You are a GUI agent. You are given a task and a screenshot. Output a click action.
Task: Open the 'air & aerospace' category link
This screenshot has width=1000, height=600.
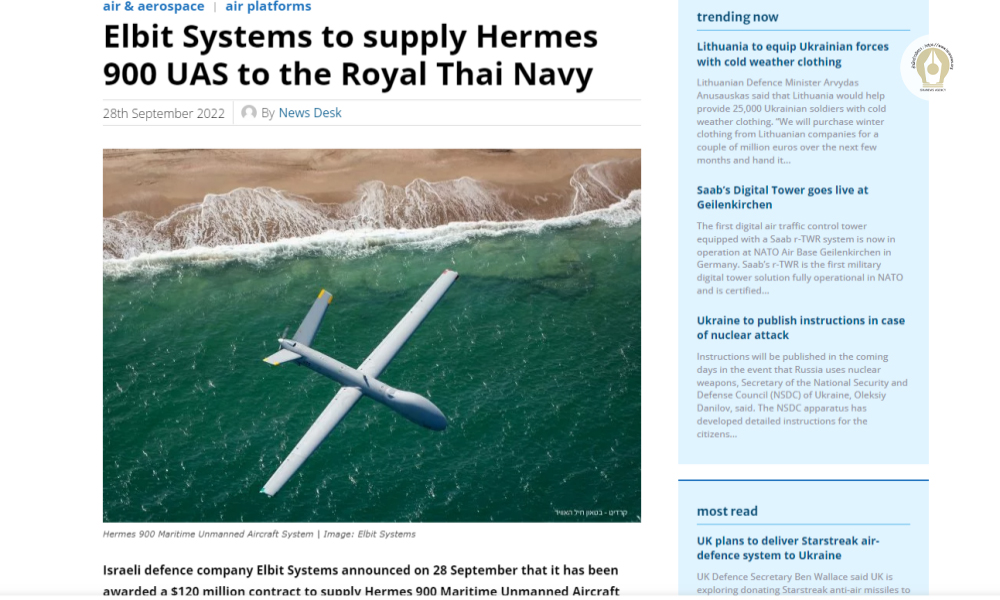[x=154, y=6]
